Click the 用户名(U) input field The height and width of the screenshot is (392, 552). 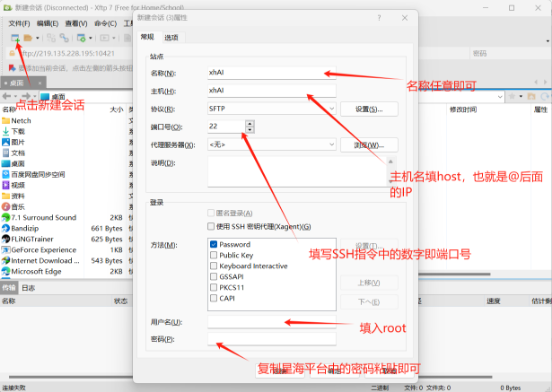(272, 322)
